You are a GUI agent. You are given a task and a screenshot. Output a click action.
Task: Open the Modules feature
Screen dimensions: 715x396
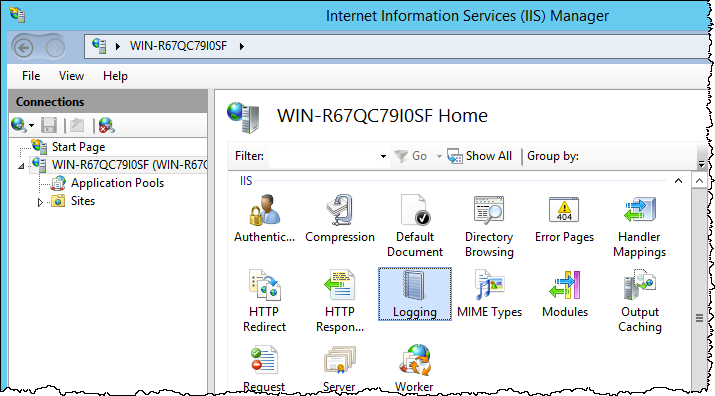coord(565,294)
